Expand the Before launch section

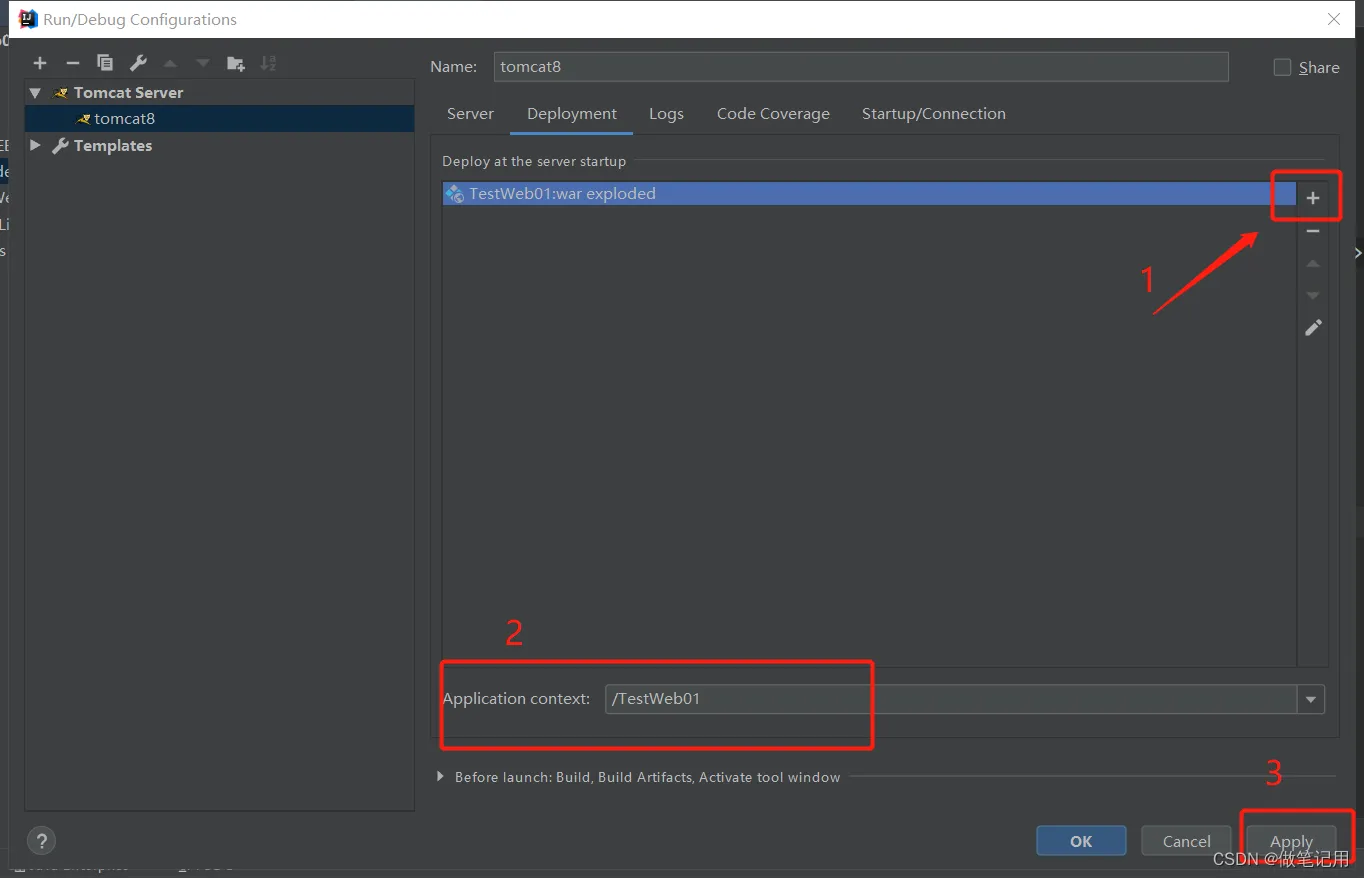440,777
